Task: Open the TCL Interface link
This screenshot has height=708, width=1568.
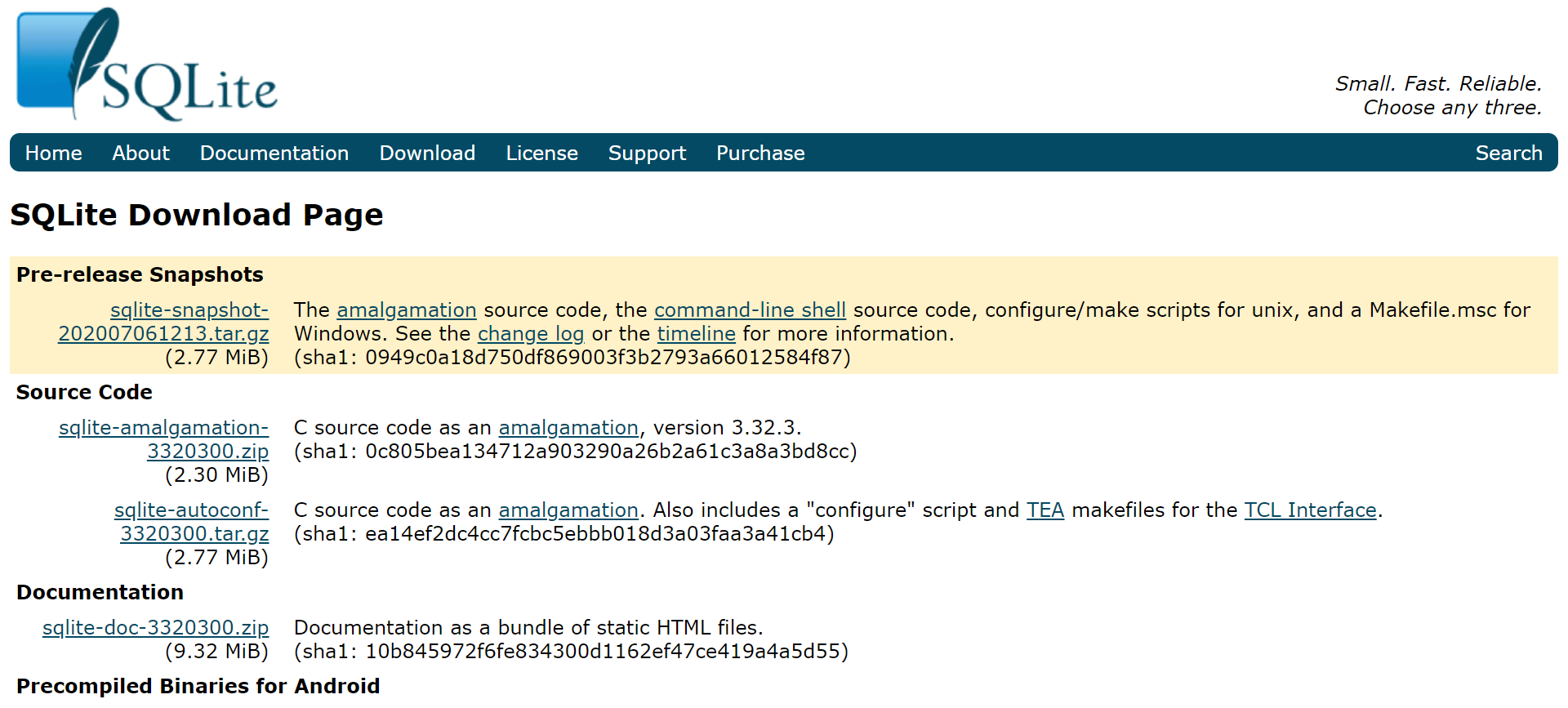Action: [x=1310, y=510]
